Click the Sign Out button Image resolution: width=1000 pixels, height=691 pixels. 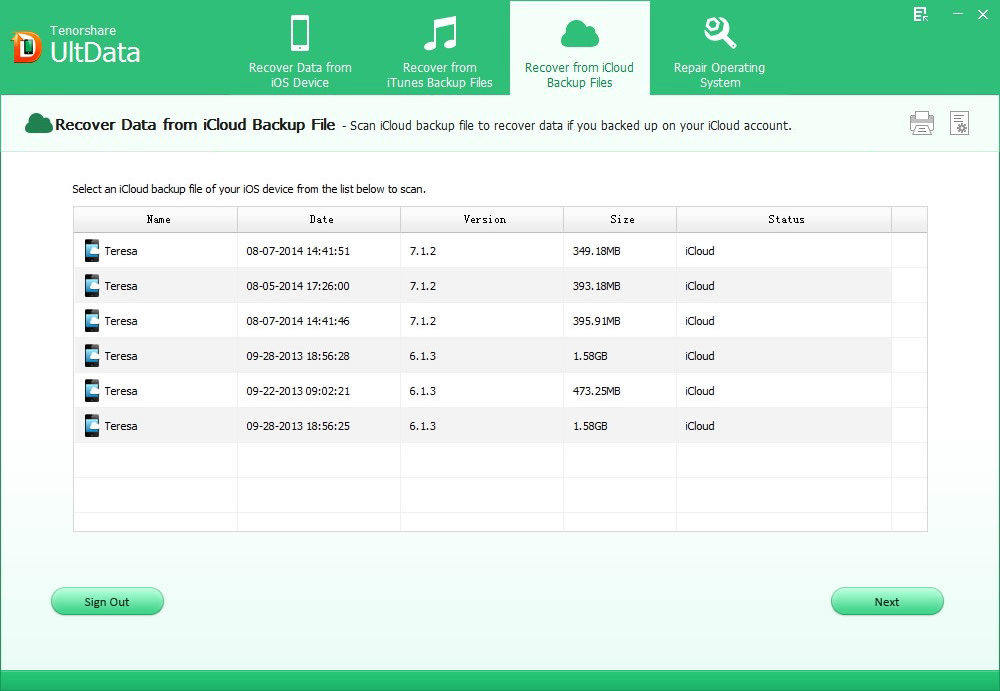[107, 602]
